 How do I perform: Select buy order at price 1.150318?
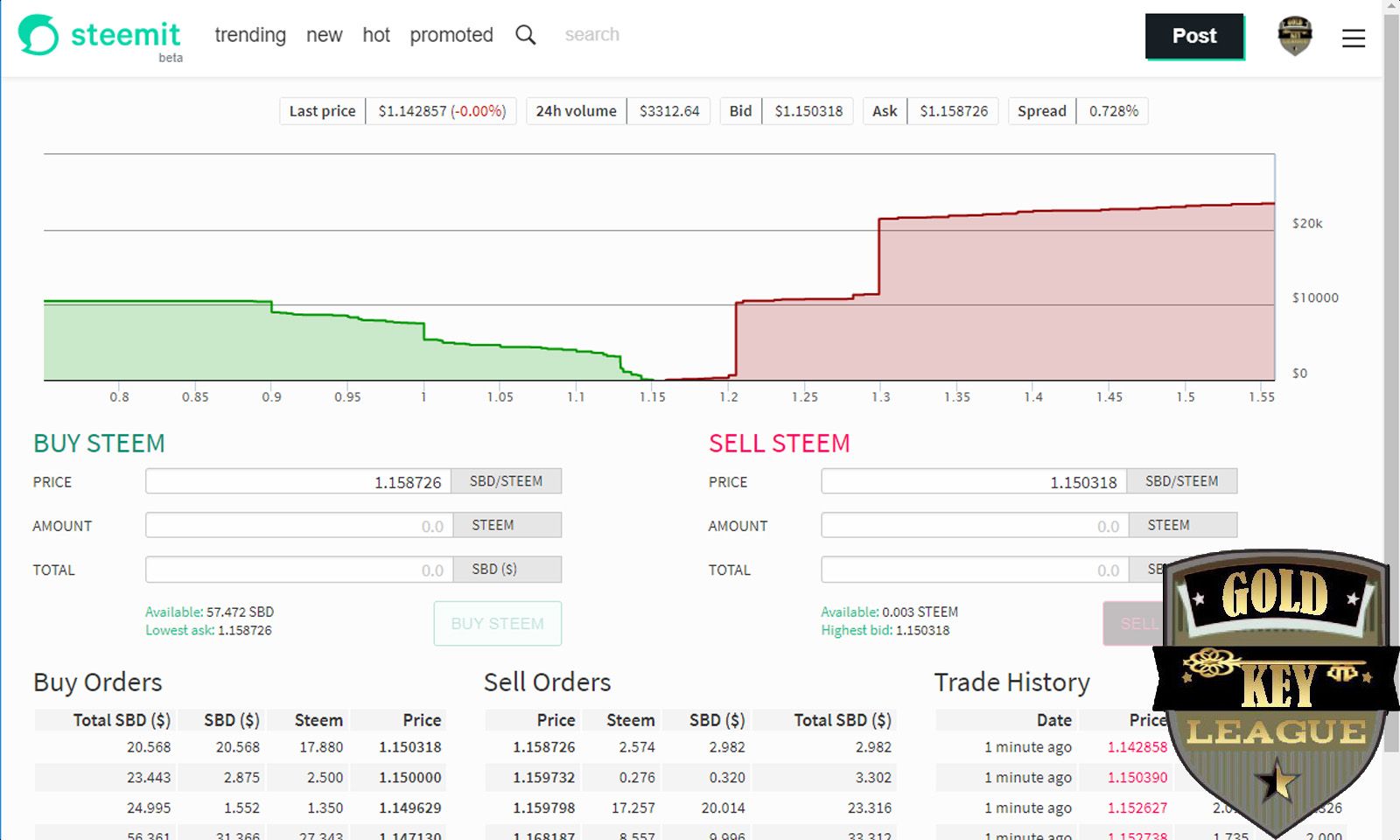(x=240, y=747)
